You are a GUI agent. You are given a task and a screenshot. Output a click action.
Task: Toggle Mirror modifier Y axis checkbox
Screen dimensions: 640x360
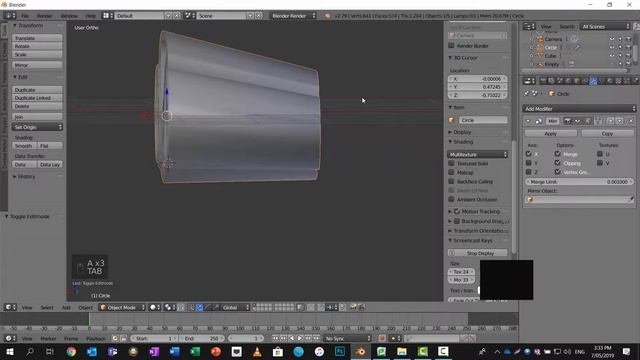pyautogui.click(x=529, y=163)
